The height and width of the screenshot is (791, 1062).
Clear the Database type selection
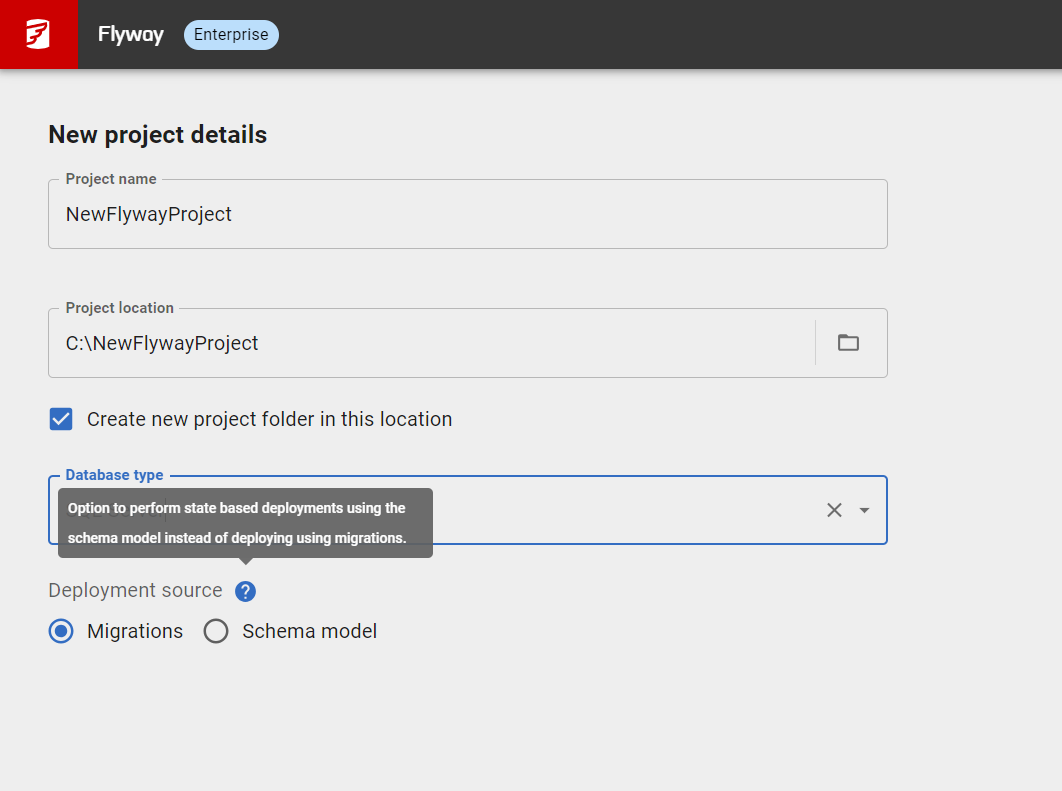pyautogui.click(x=834, y=510)
